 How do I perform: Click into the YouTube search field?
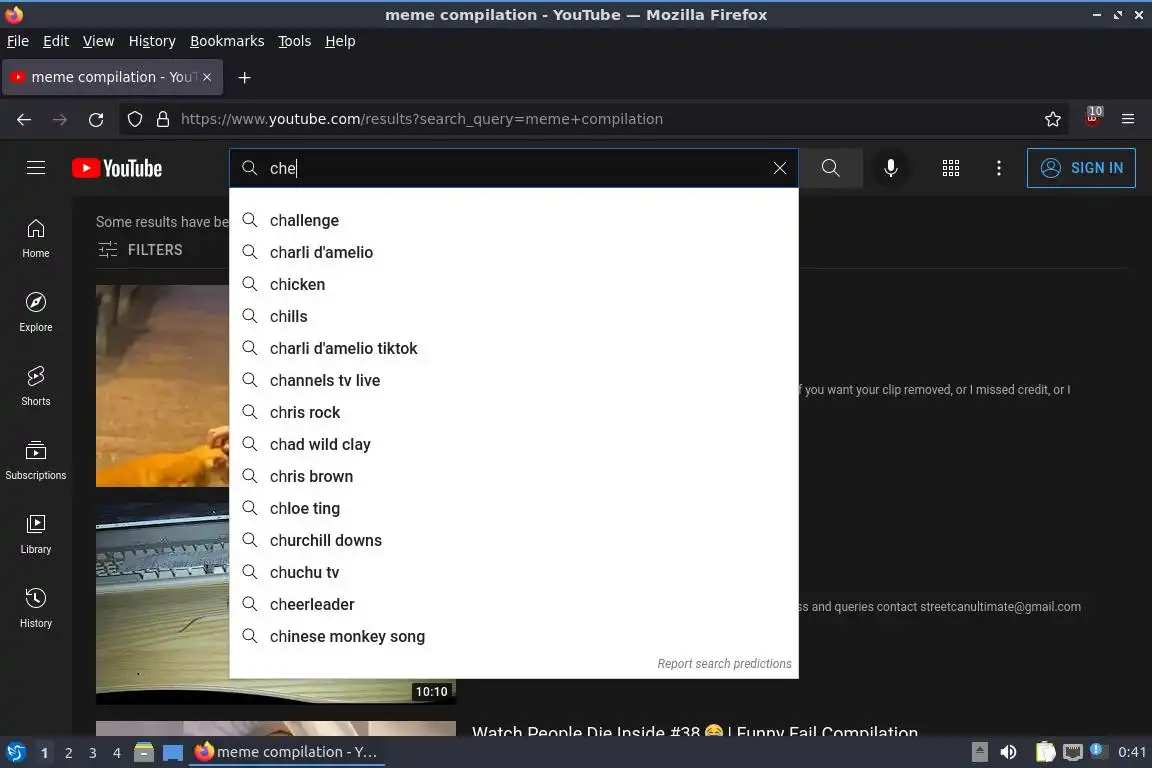coord(514,168)
